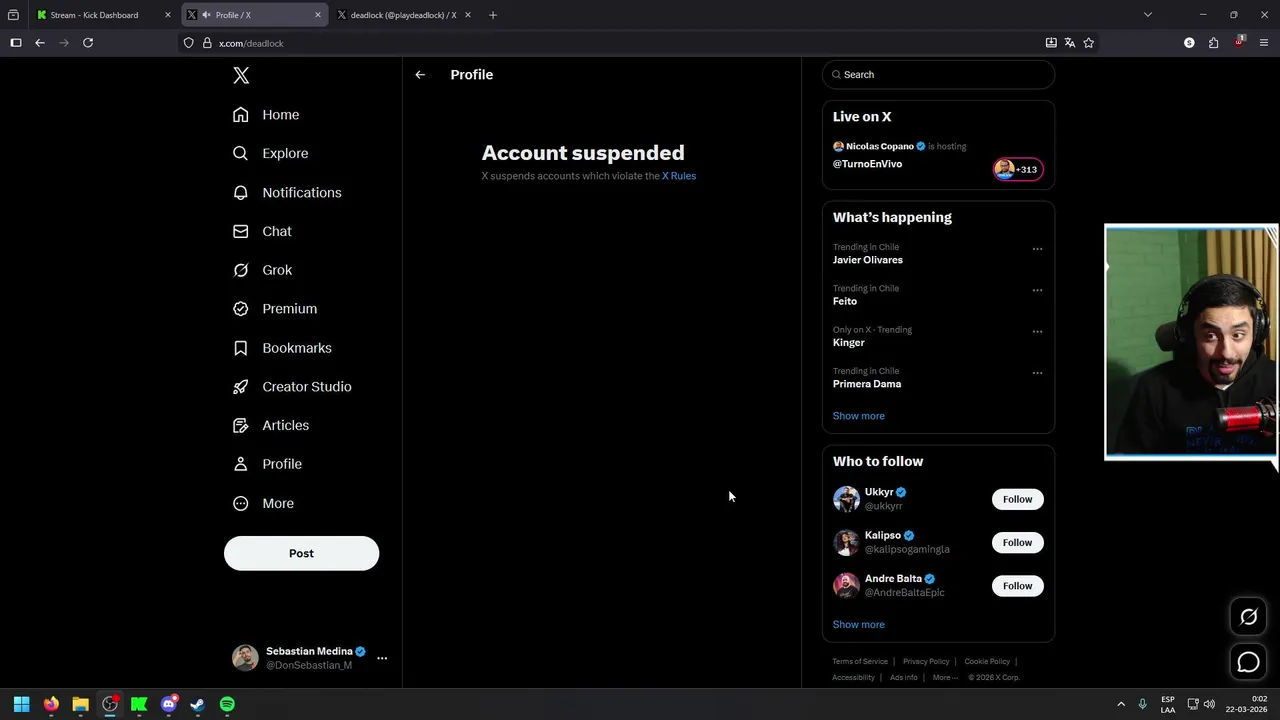This screenshot has width=1280, height=720.
Task: Expand the list all tabs chevron
Action: pos(1148,15)
